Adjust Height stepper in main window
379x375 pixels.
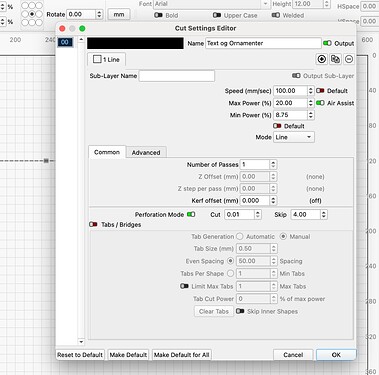327,4
